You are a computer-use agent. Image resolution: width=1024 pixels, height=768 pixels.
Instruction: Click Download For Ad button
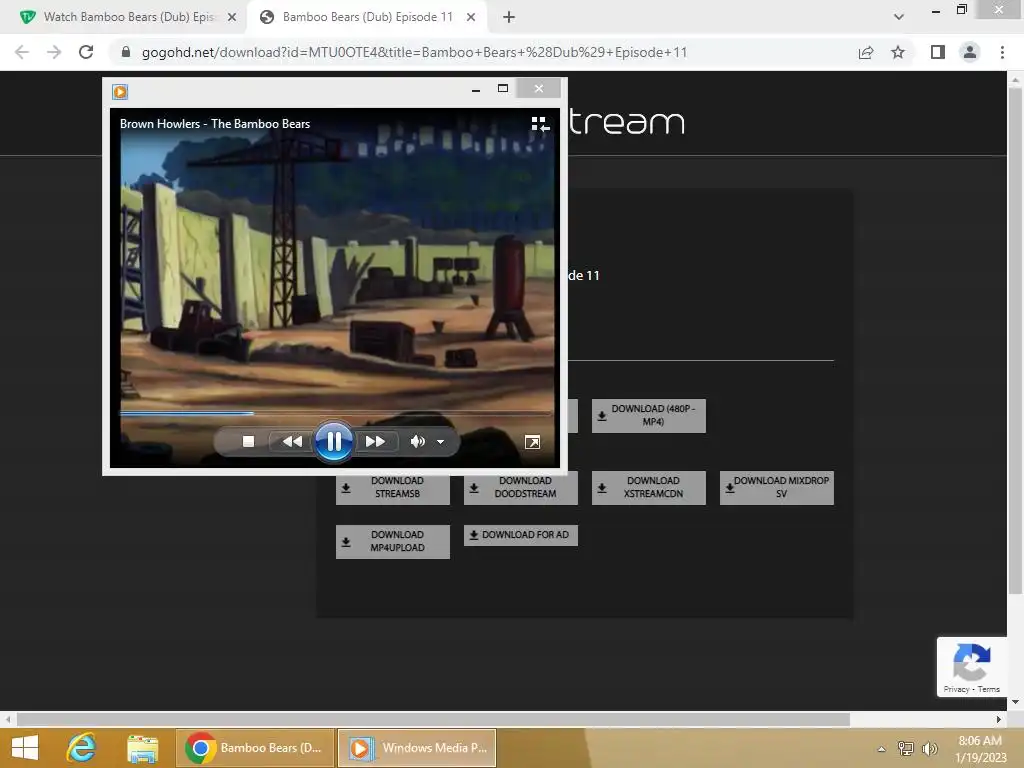point(520,535)
